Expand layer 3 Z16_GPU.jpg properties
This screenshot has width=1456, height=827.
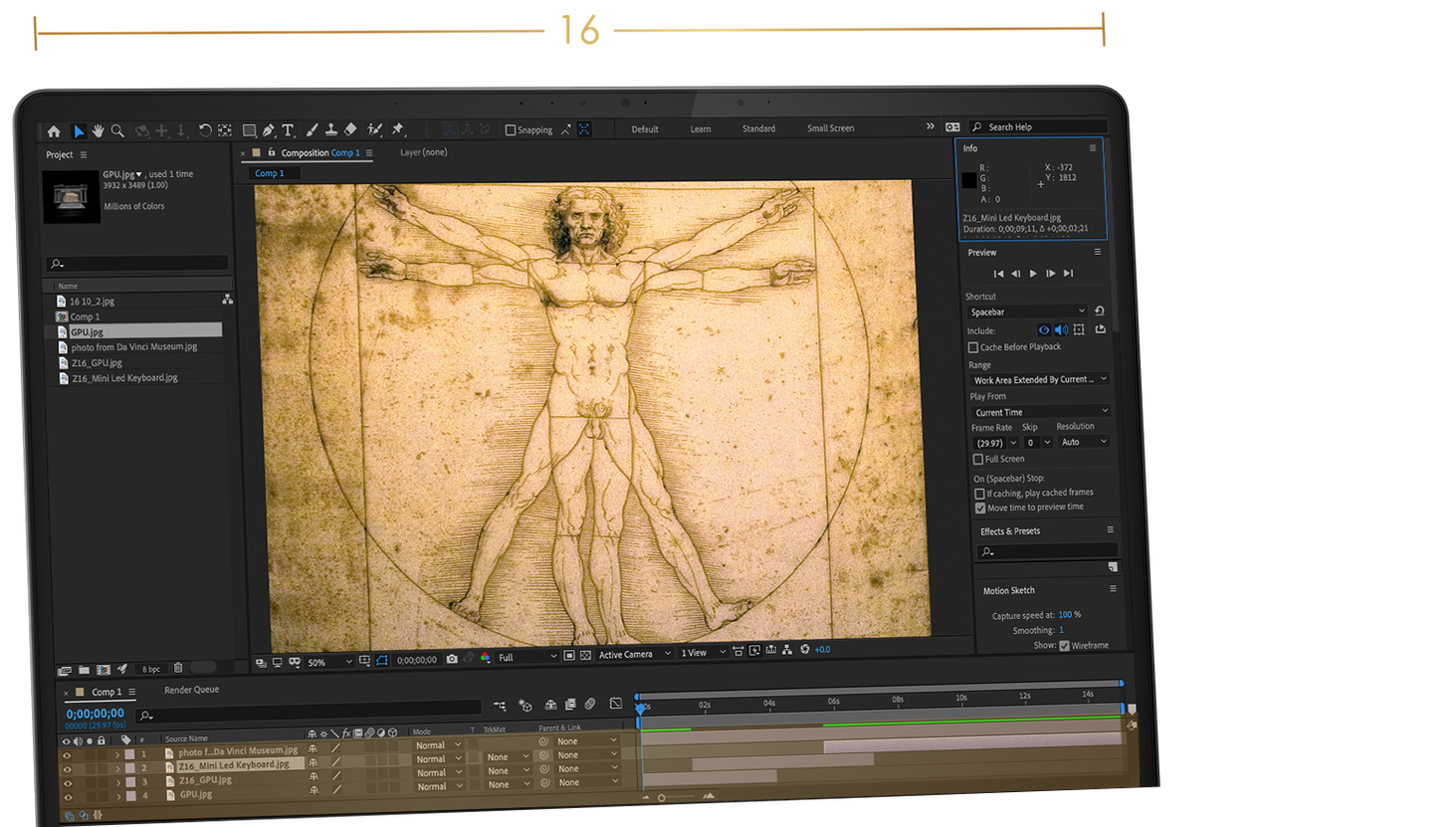[117, 782]
